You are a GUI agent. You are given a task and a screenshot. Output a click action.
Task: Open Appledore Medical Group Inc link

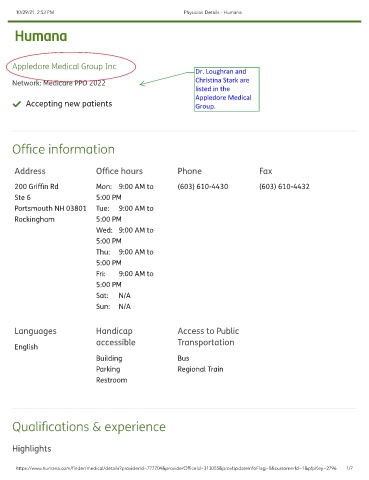(64, 66)
